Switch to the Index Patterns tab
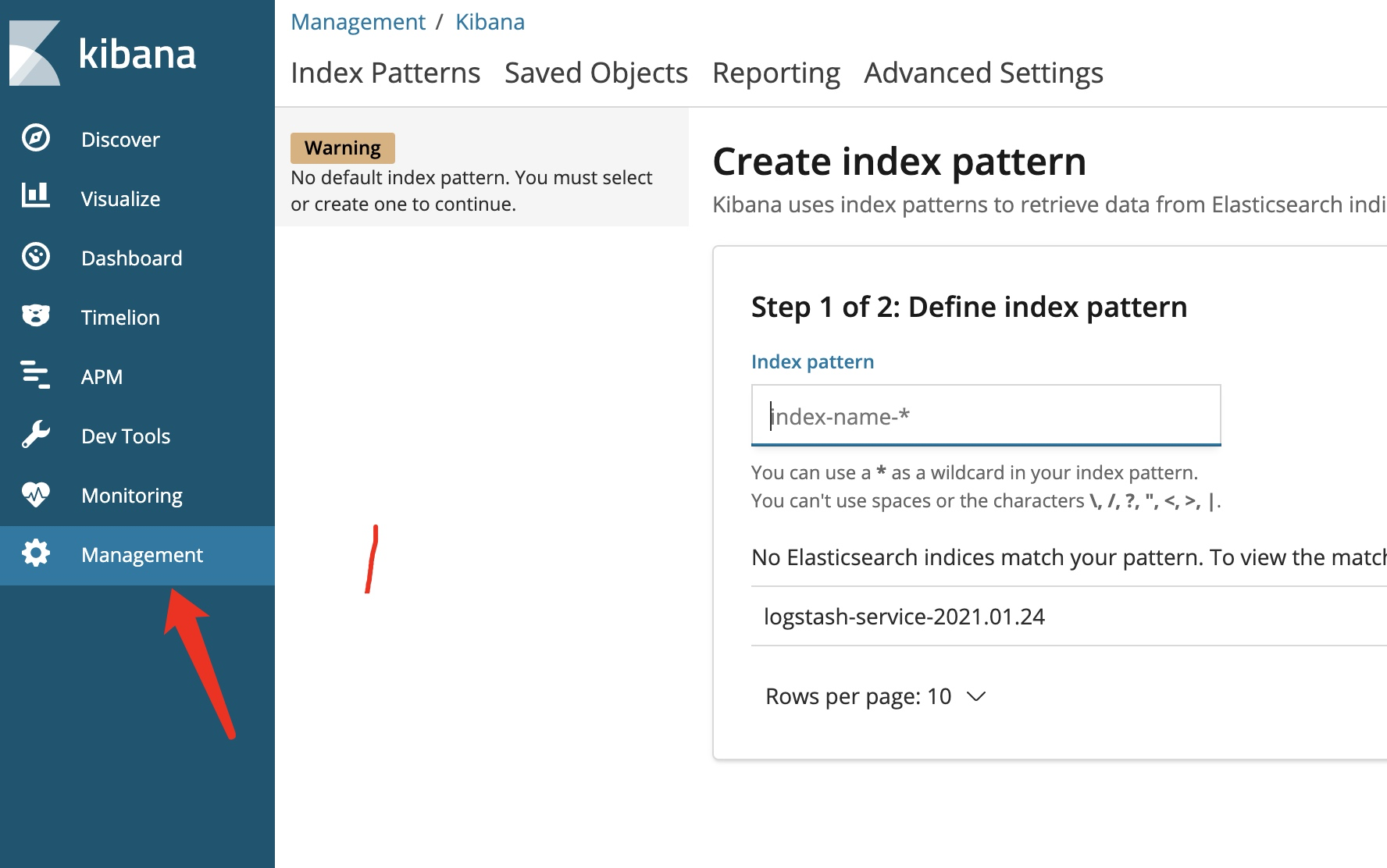Viewport: 1387px width, 868px height. click(x=385, y=73)
